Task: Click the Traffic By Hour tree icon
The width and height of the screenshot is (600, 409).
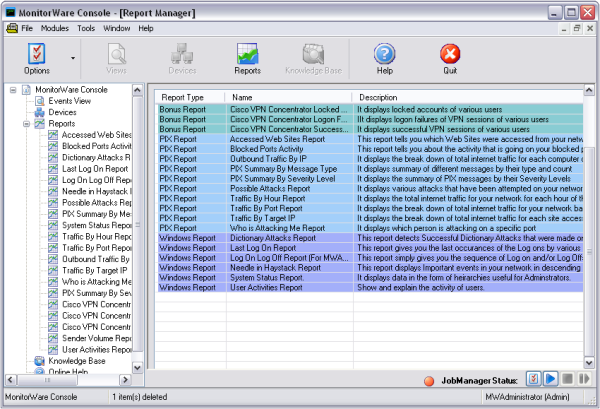Action: click(x=53, y=236)
